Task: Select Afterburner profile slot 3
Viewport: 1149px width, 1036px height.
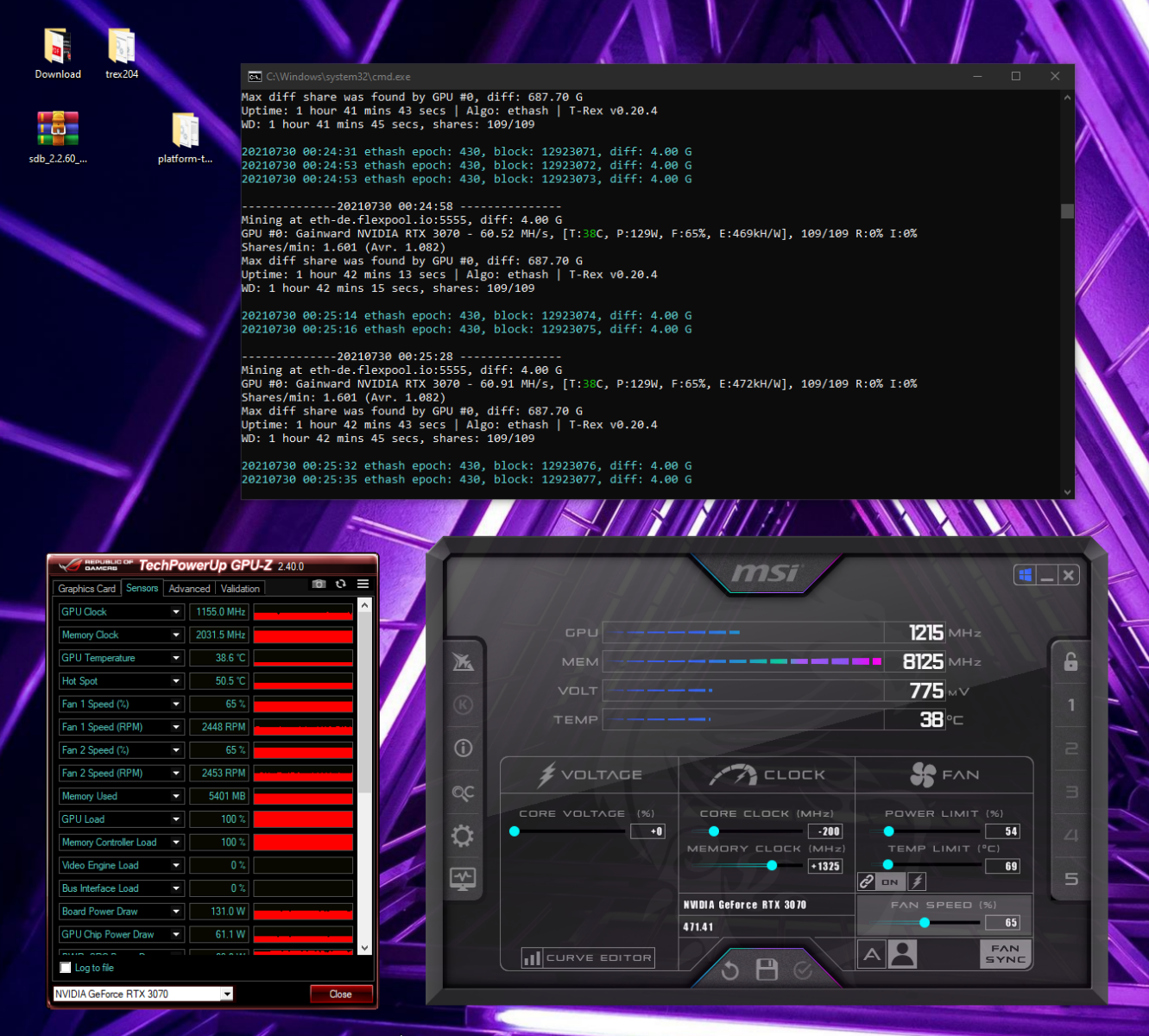Action: pyautogui.click(x=1071, y=792)
